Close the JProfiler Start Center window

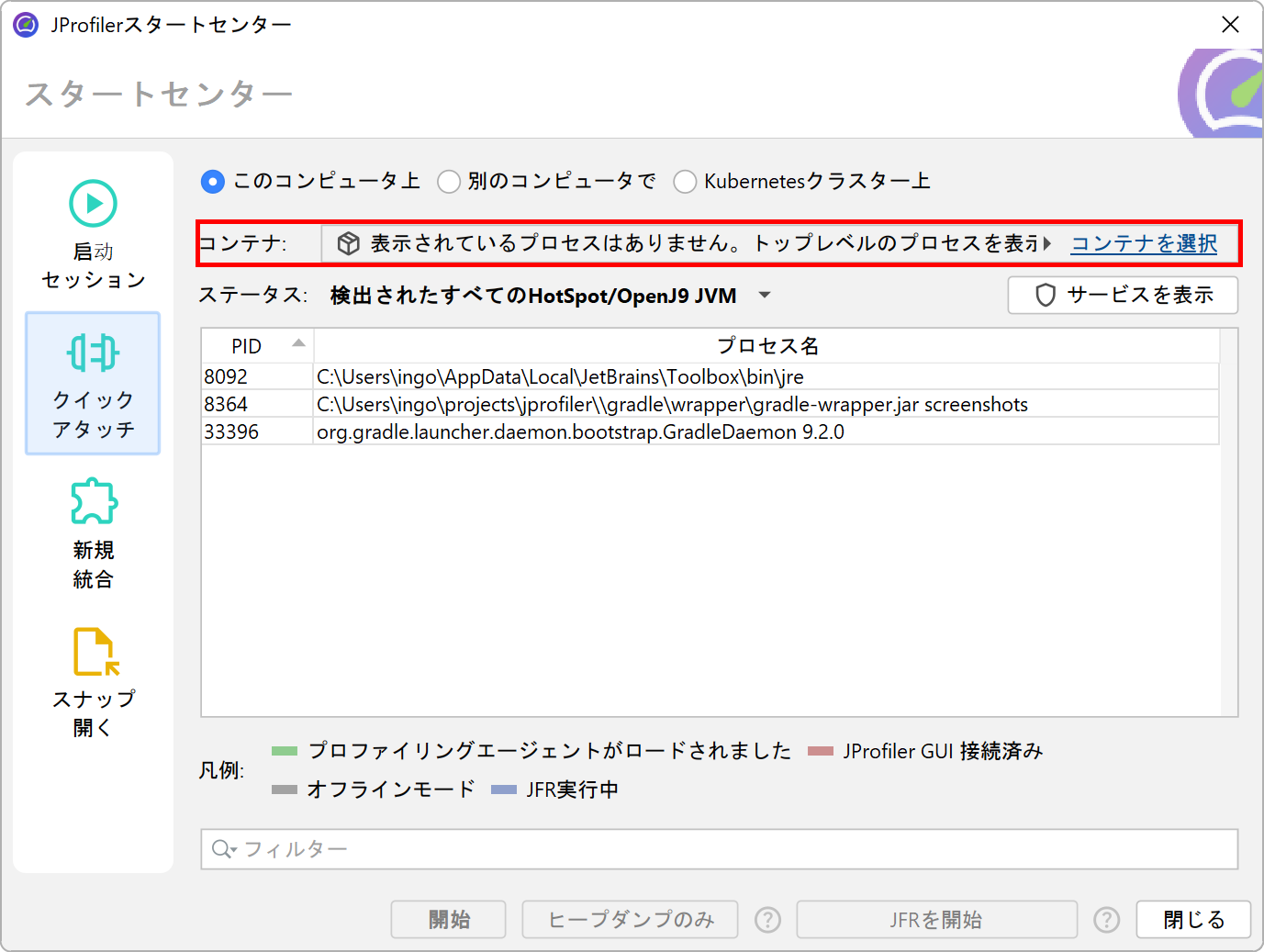click(x=1230, y=25)
